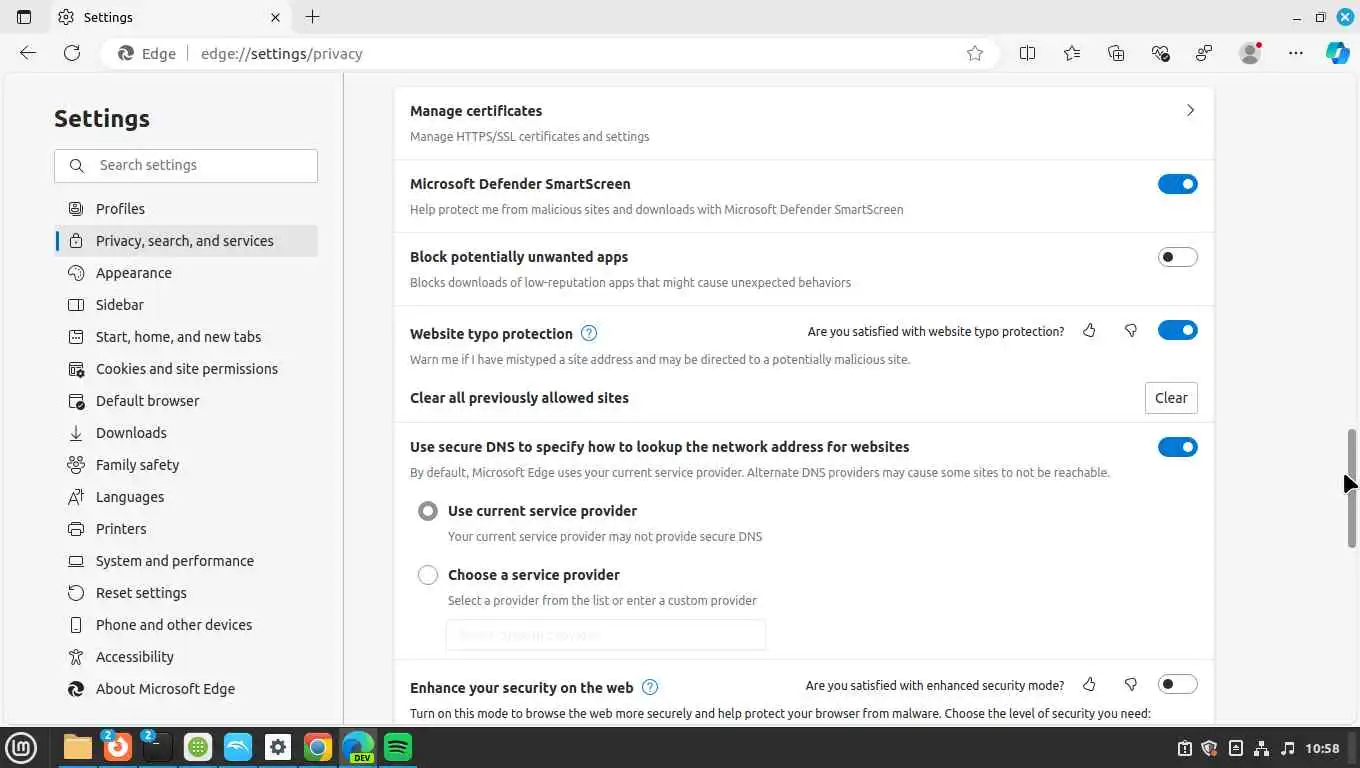Give thumbs down for enhanced security mode
Screen dimensions: 1360x768
[x=1131, y=684]
